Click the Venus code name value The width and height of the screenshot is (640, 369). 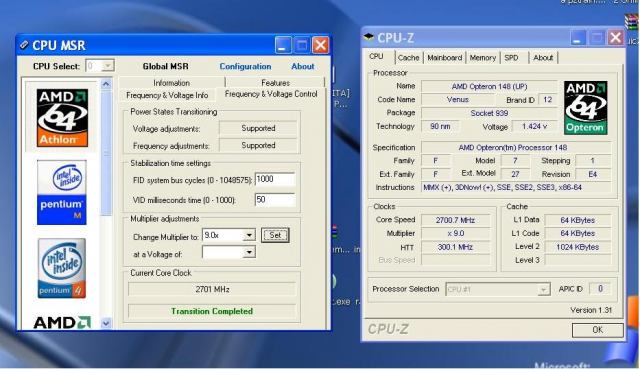458,100
